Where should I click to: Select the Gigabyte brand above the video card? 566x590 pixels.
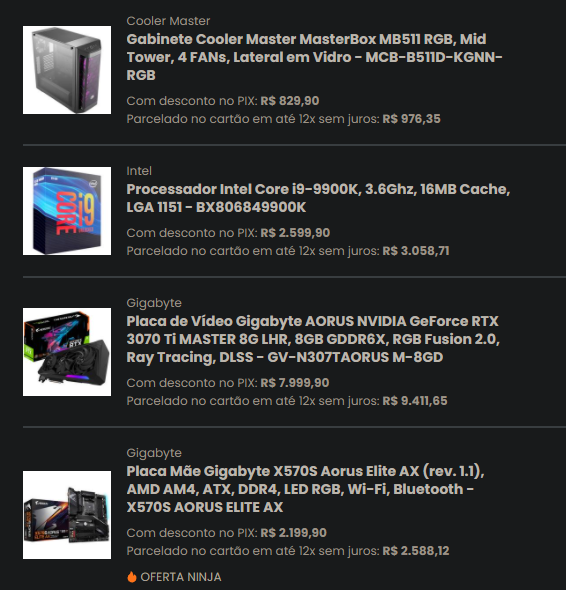154,303
